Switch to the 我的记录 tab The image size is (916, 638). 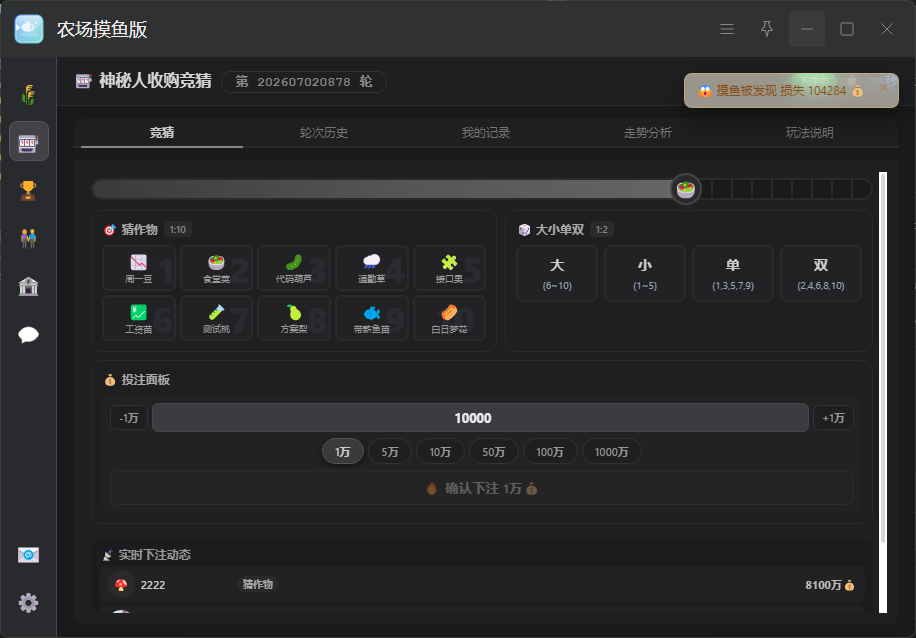[x=485, y=133]
